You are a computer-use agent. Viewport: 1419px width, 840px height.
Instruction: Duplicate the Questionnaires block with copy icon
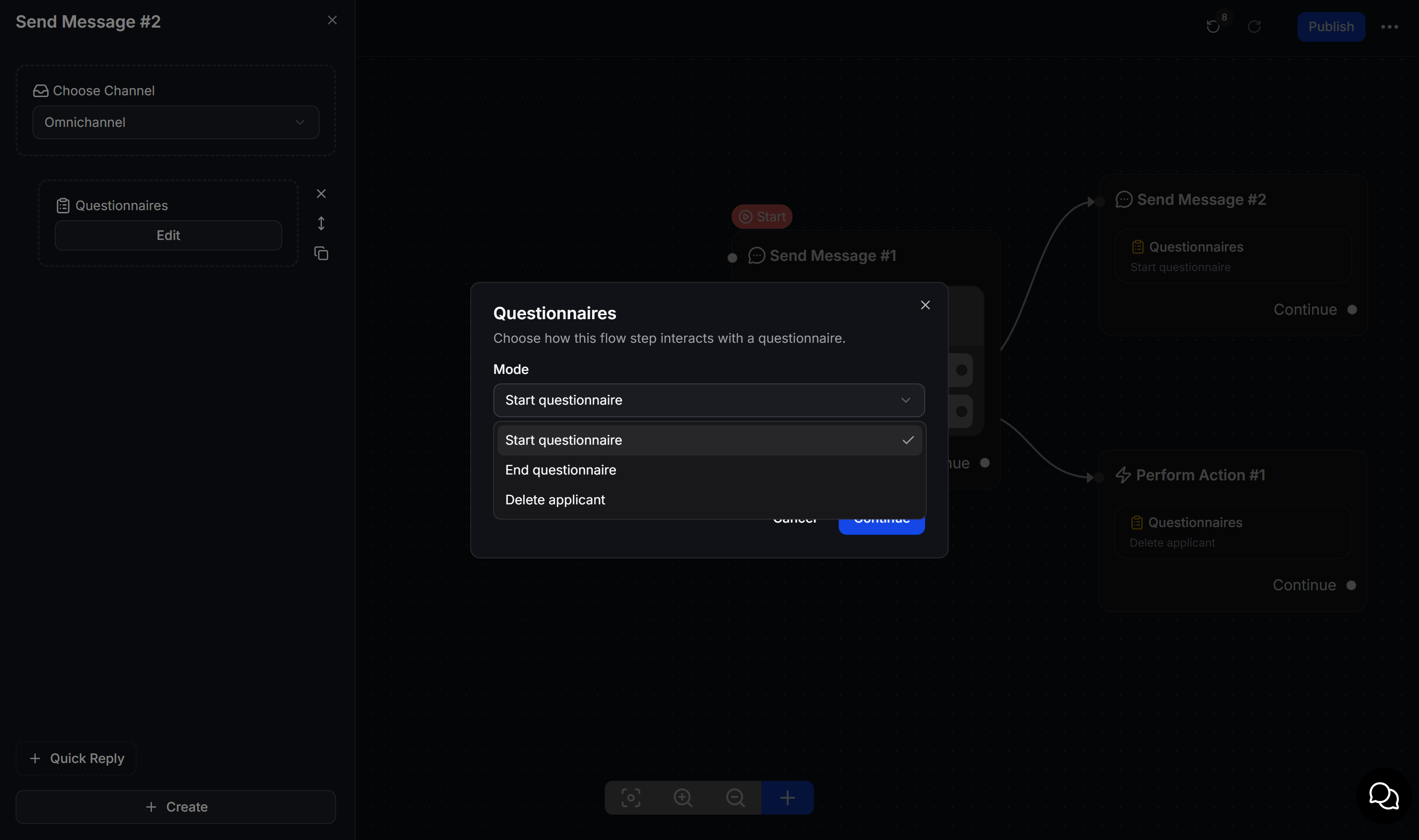pyautogui.click(x=321, y=254)
